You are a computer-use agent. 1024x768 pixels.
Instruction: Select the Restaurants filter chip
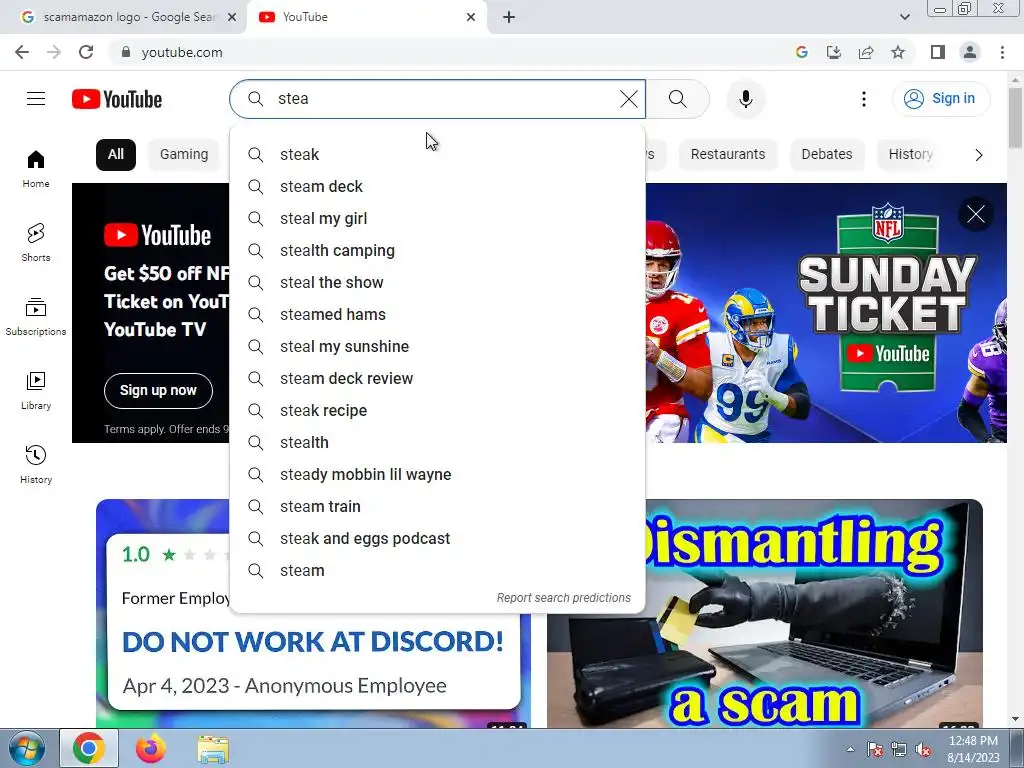728,155
